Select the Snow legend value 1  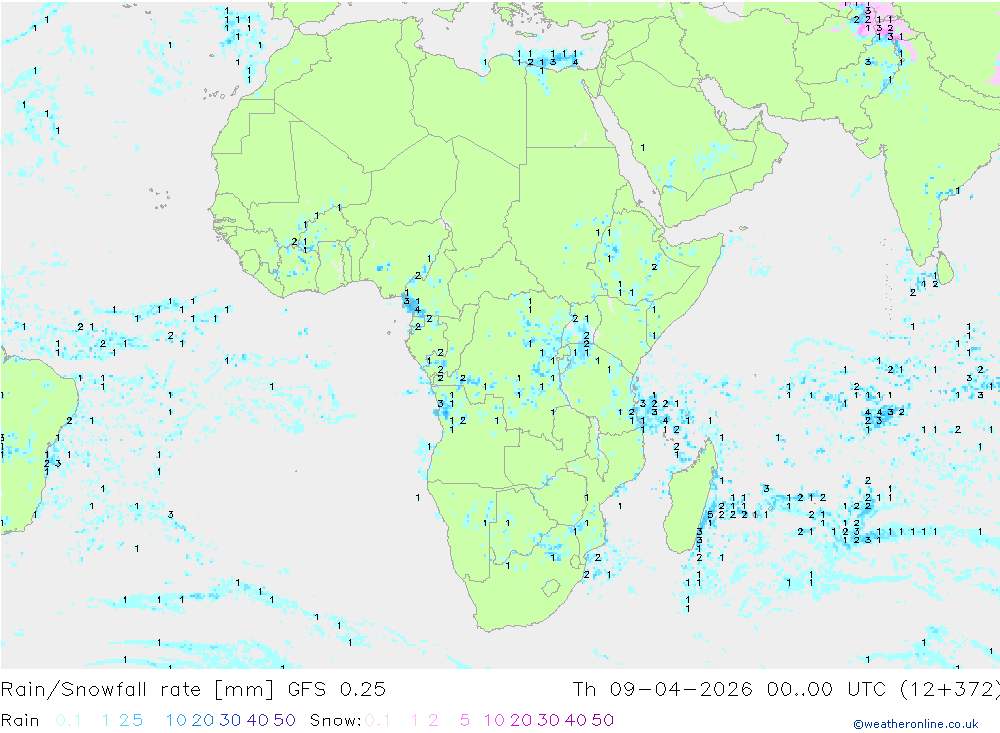[x=415, y=720]
